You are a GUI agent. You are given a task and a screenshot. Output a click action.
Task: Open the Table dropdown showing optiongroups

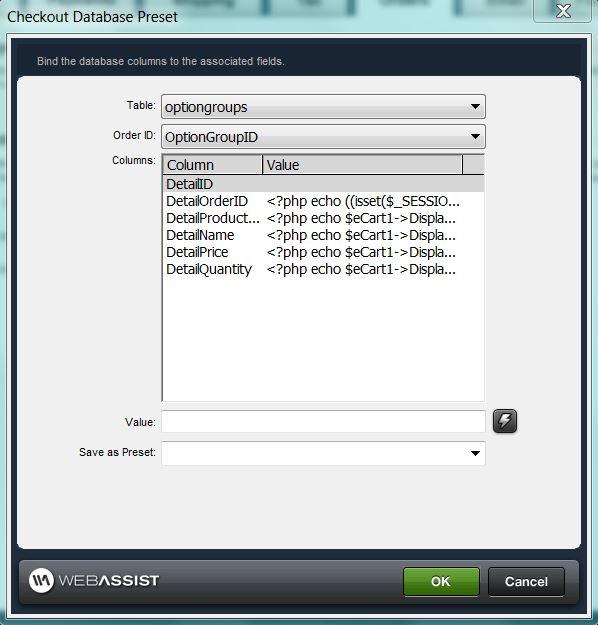pos(323,106)
